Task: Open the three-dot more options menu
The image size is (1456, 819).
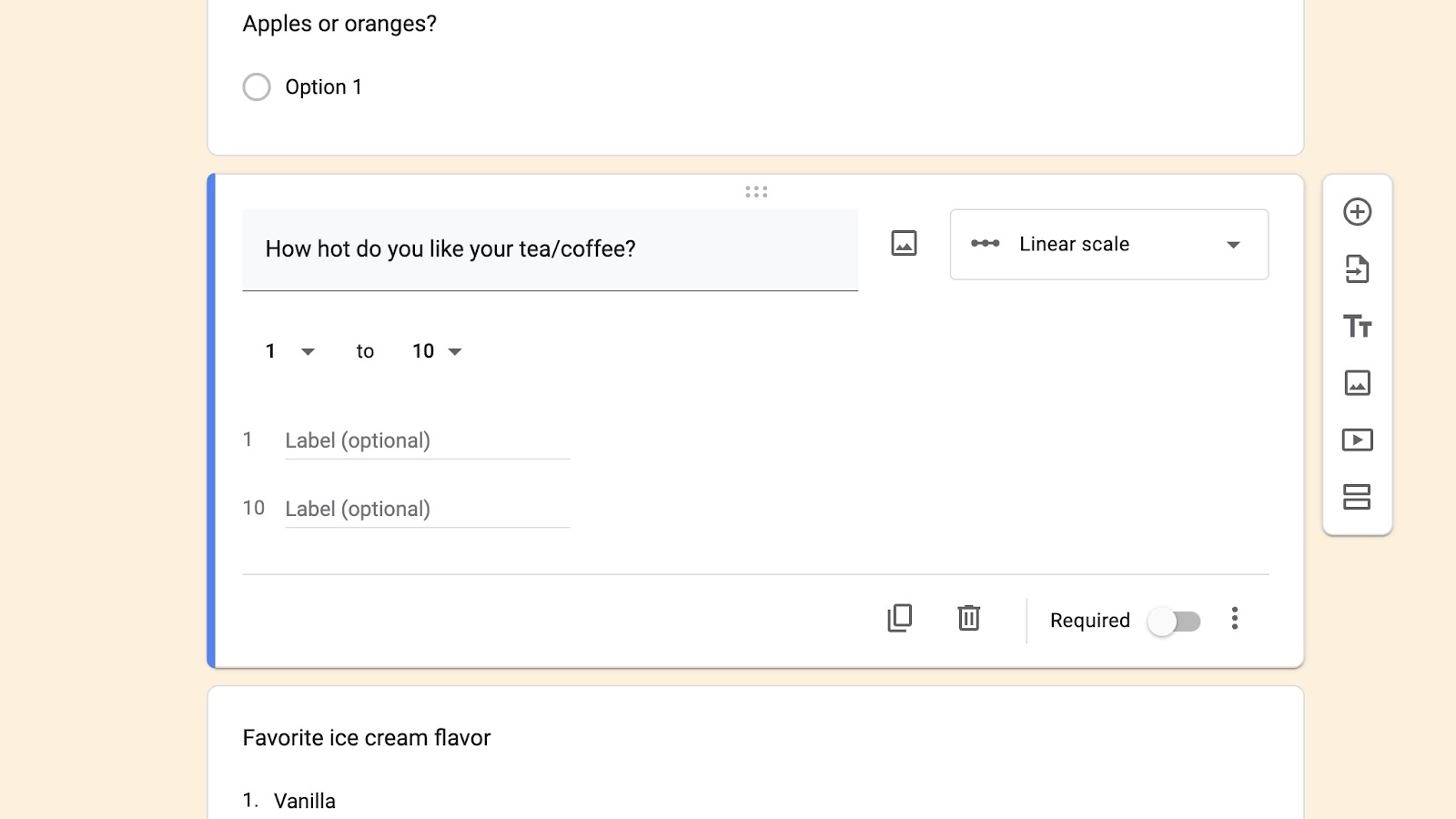Action: tap(1235, 619)
